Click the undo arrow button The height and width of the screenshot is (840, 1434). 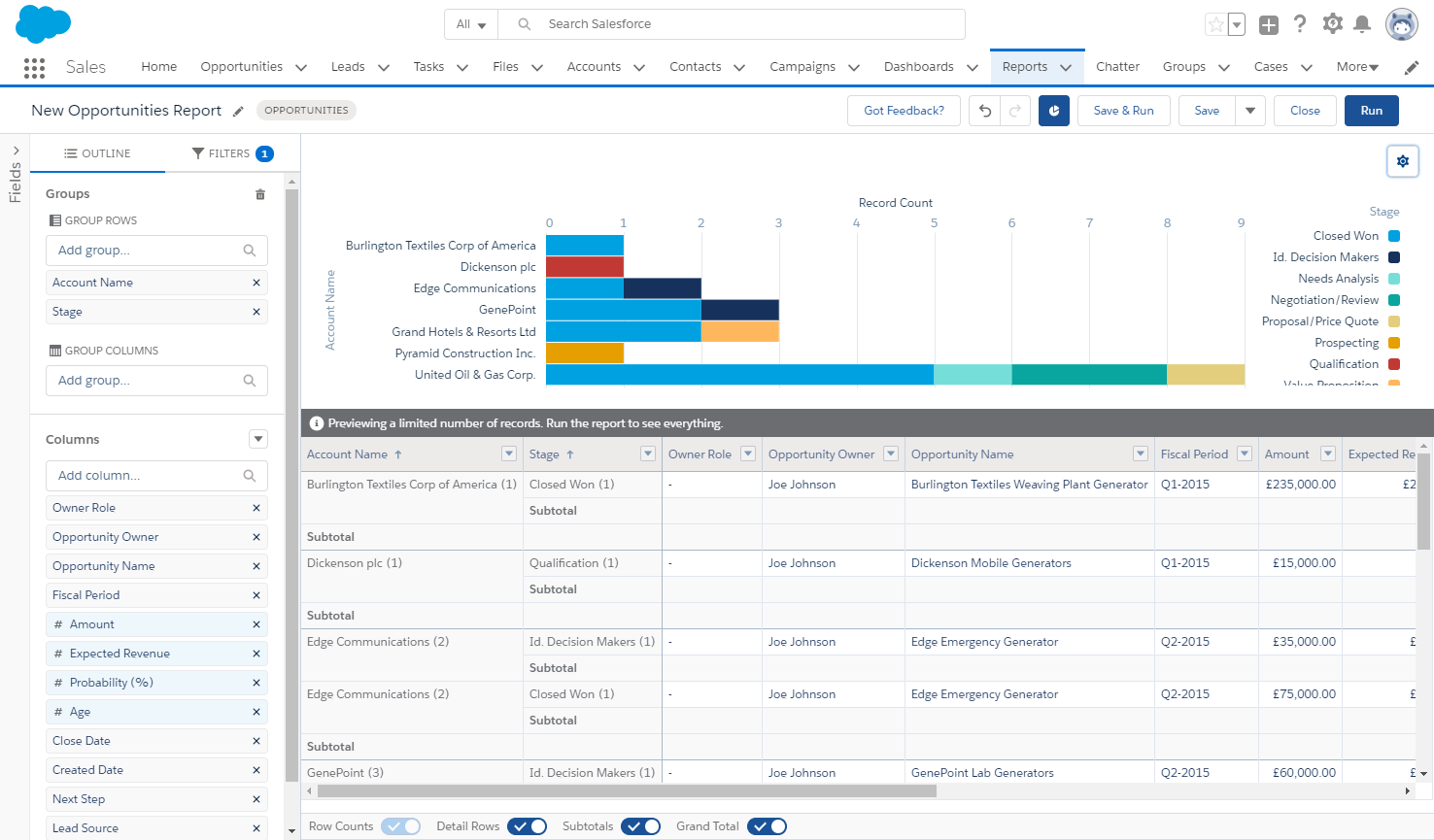click(985, 111)
